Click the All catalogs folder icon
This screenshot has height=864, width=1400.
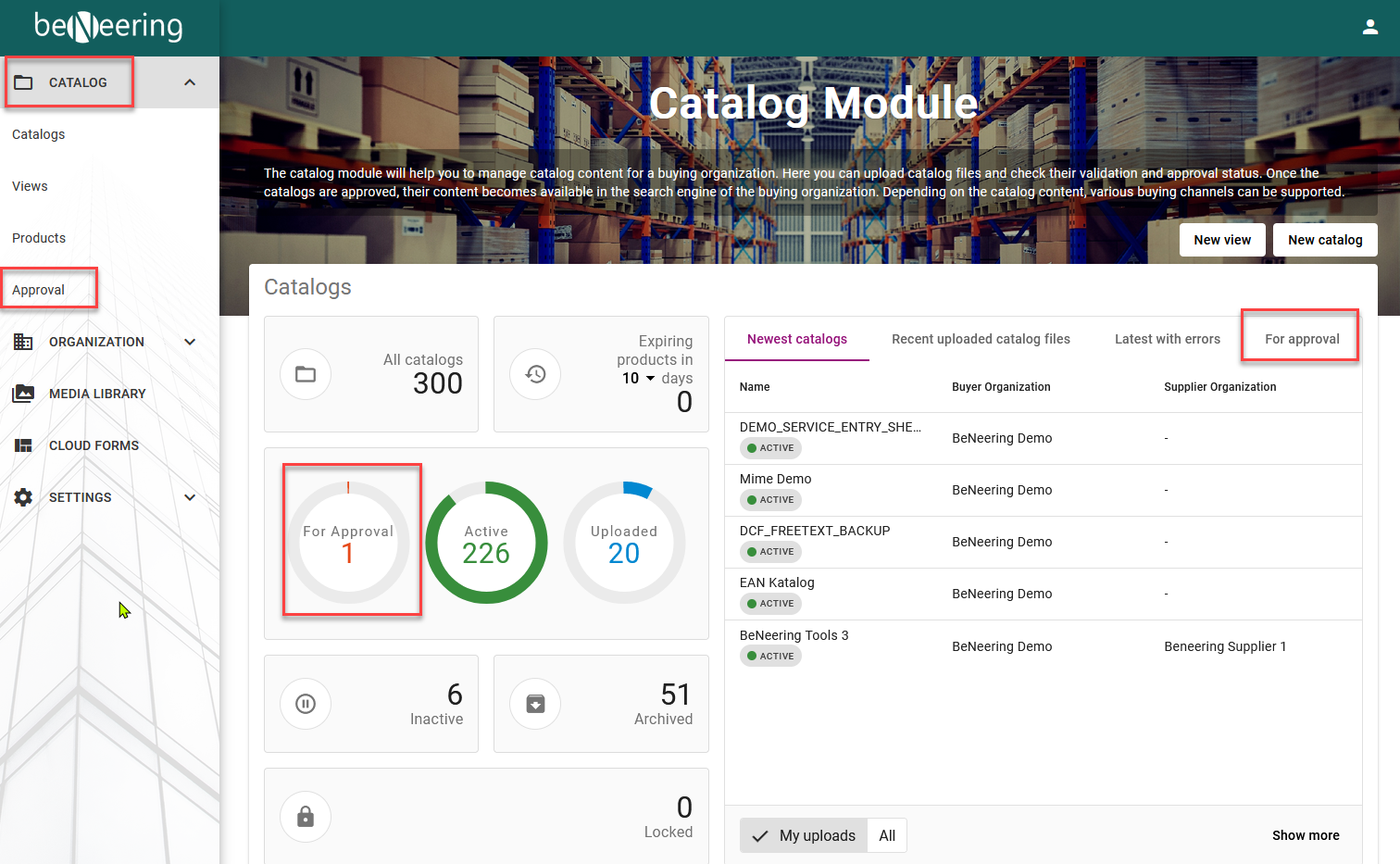click(x=306, y=374)
